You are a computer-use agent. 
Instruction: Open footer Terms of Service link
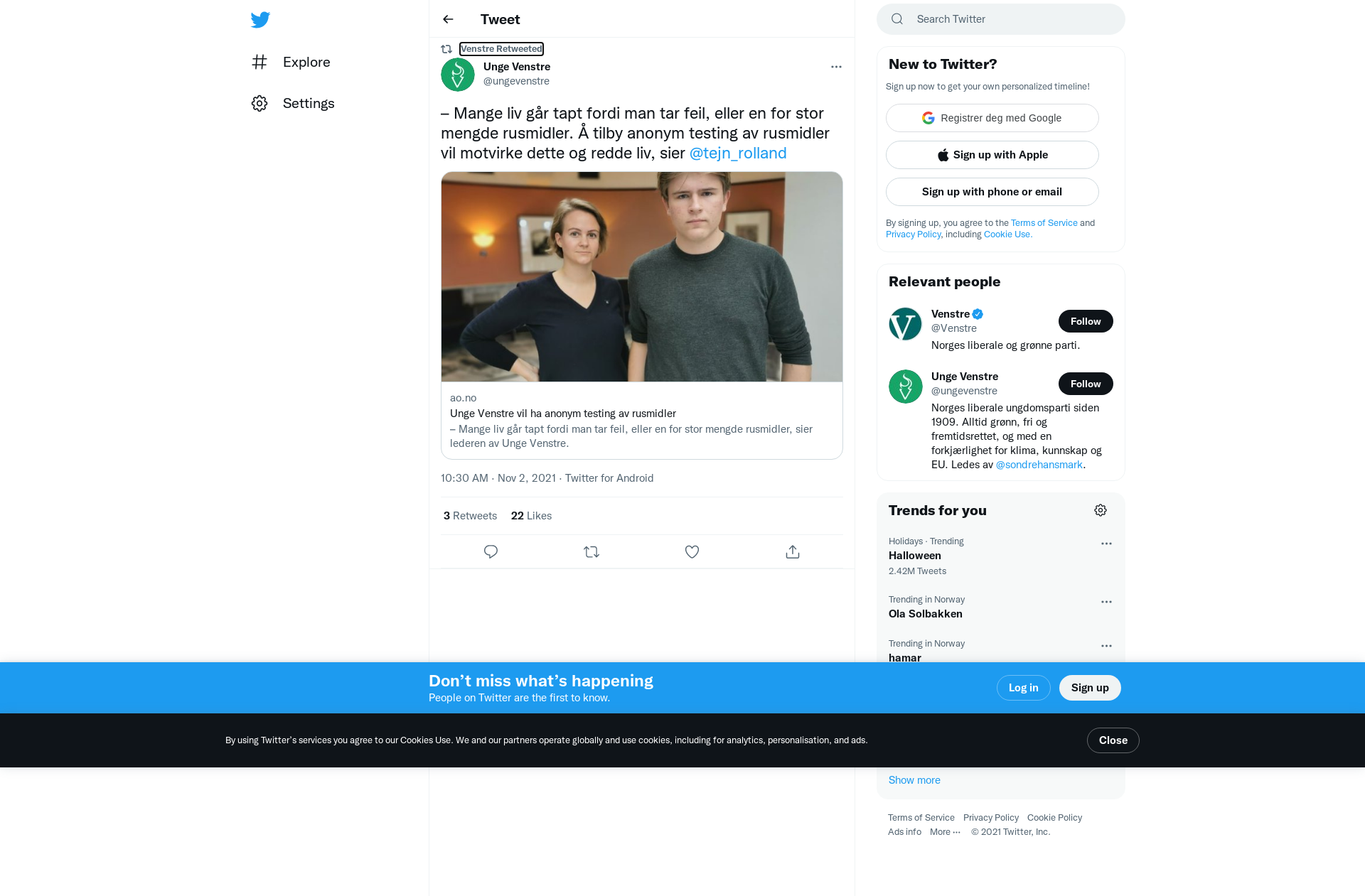pyautogui.click(x=921, y=818)
